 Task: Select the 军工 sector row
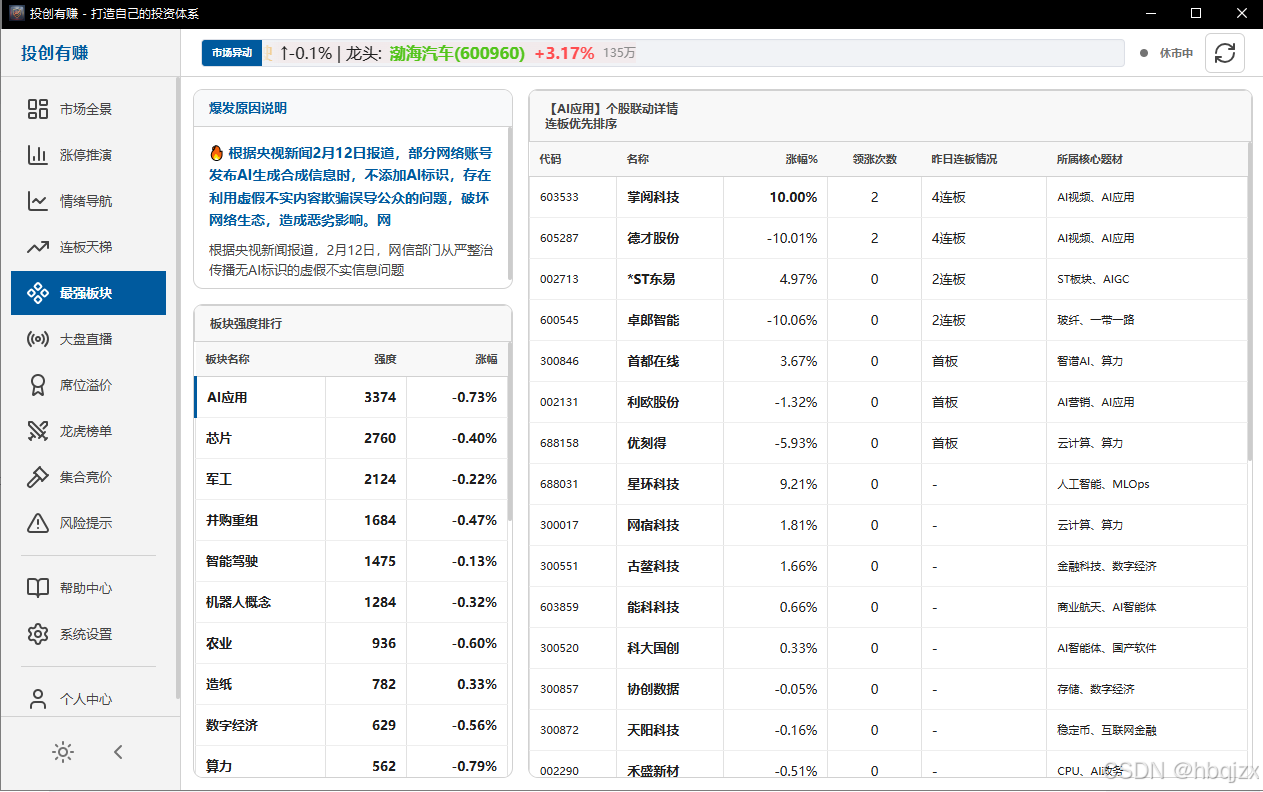[x=351, y=479]
